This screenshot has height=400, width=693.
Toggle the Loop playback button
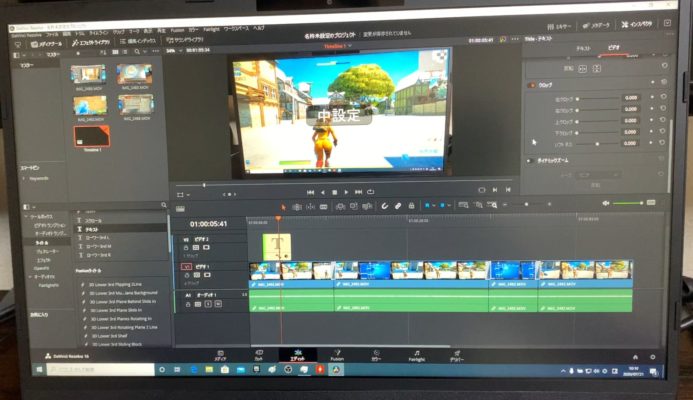pyautogui.click(x=371, y=192)
